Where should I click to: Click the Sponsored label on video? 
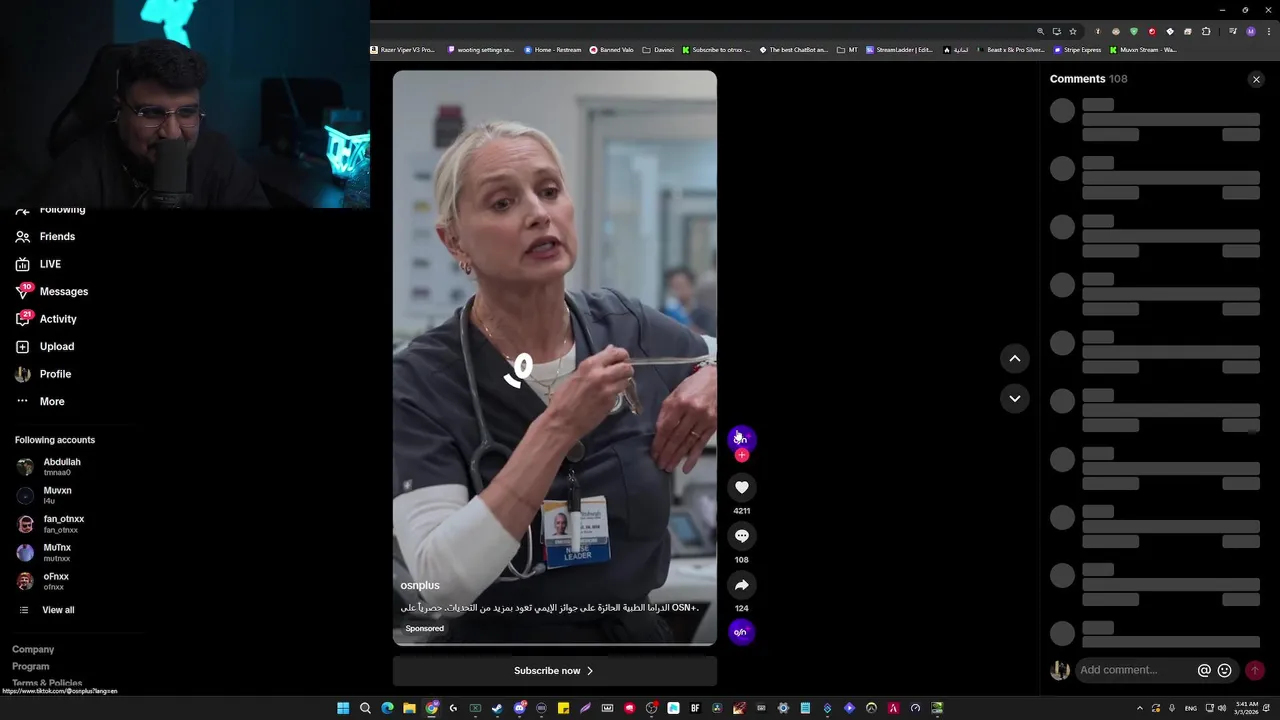pos(424,629)
